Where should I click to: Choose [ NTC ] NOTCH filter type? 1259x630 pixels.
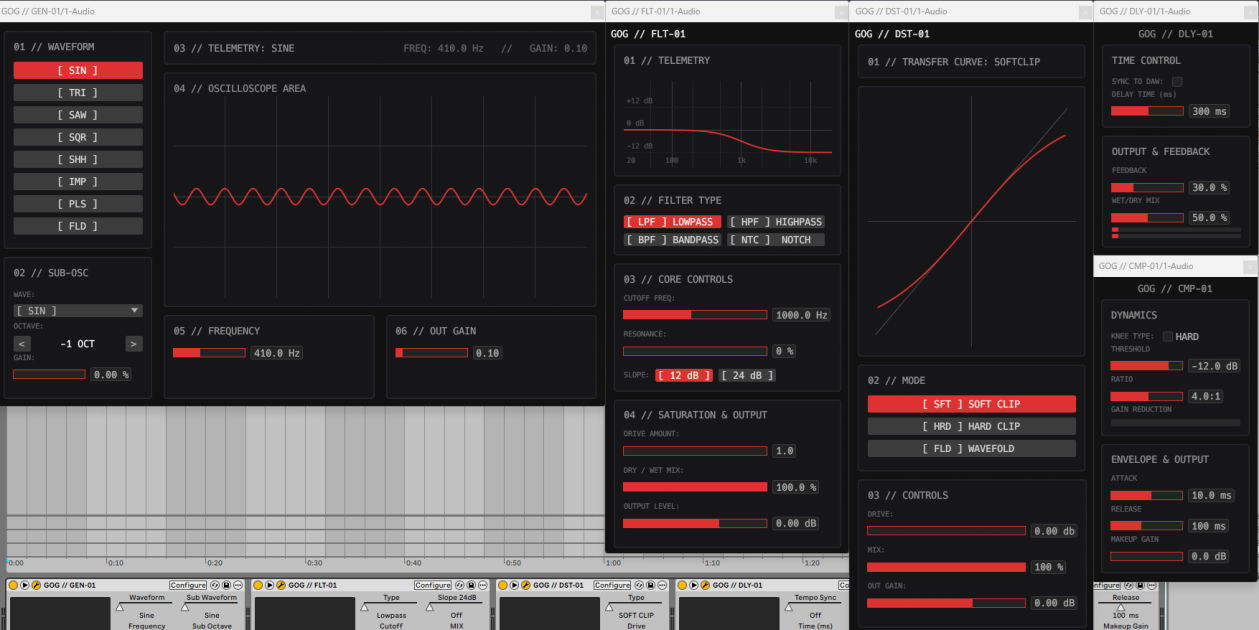776,240
